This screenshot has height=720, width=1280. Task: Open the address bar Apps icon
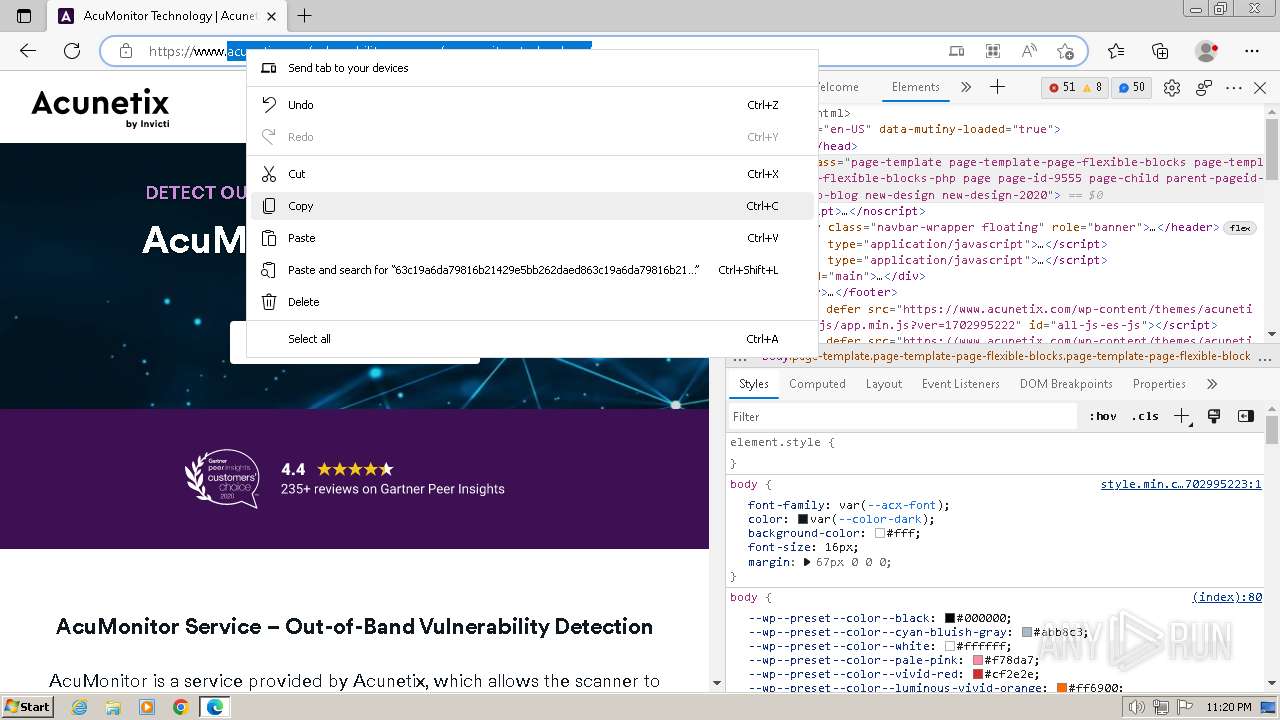pyautogui.click(x=993, y=51)
